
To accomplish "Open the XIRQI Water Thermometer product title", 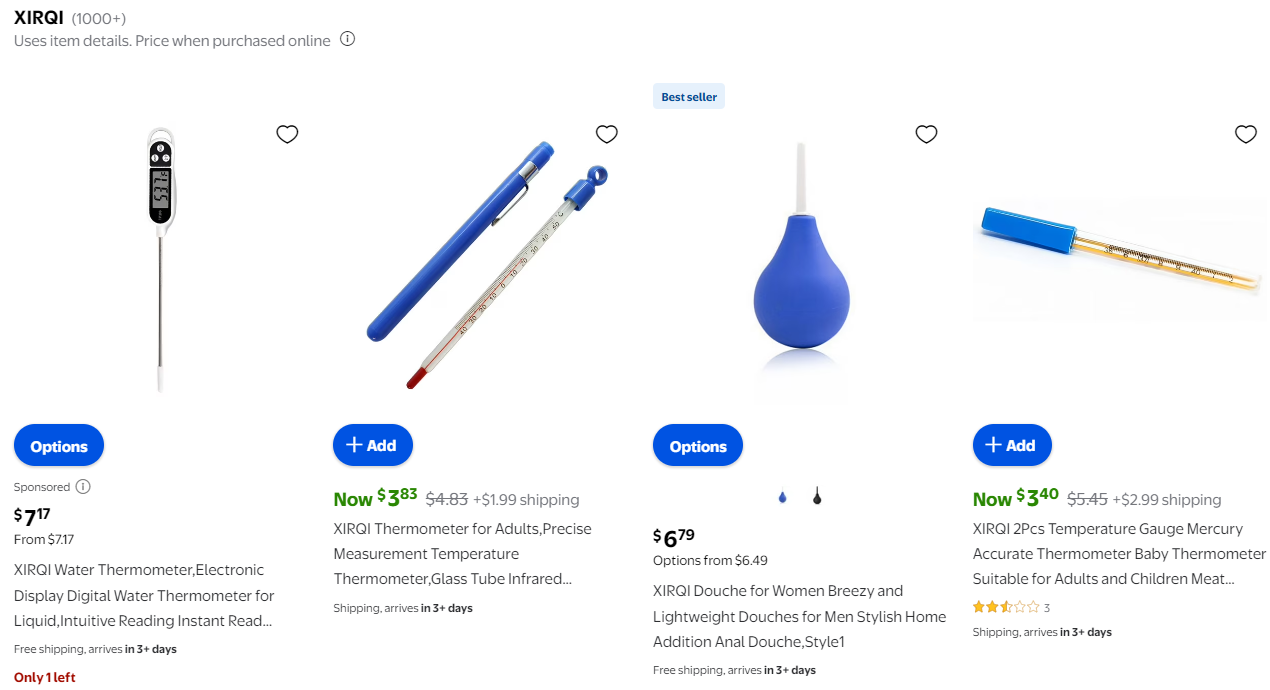I will click(144, 595).
